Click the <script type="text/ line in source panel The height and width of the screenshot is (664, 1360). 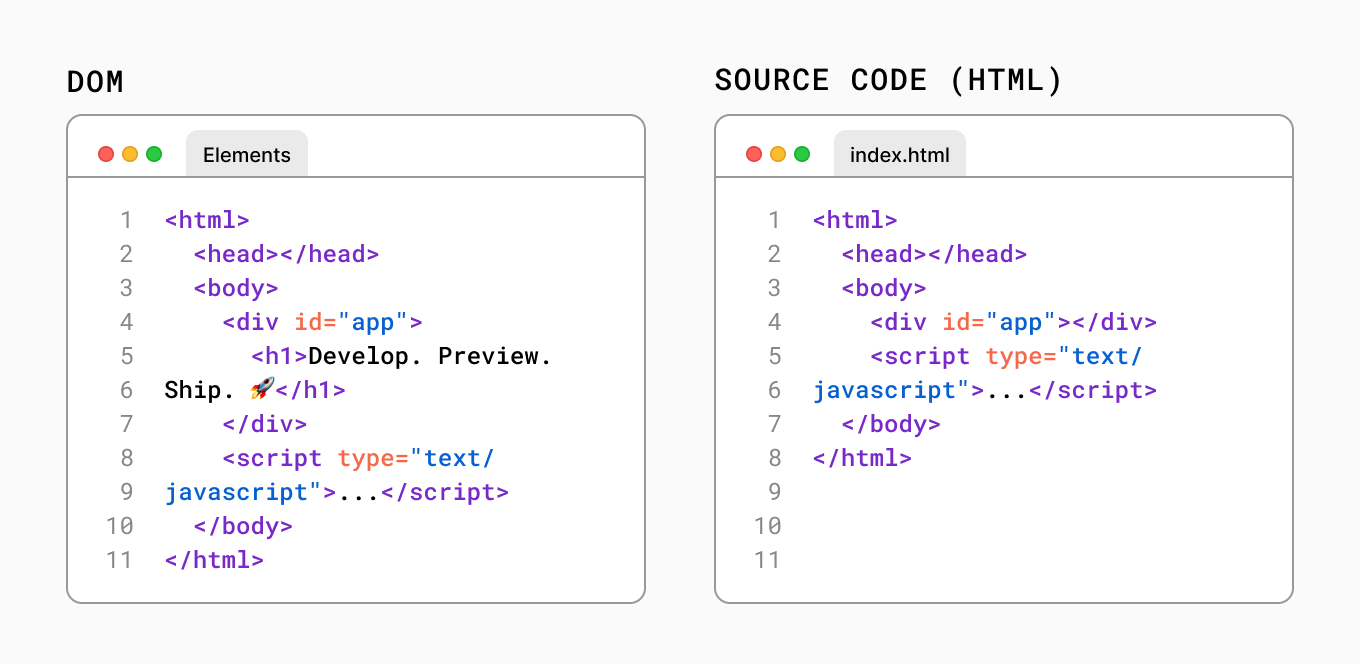[x=1007, y=356]
